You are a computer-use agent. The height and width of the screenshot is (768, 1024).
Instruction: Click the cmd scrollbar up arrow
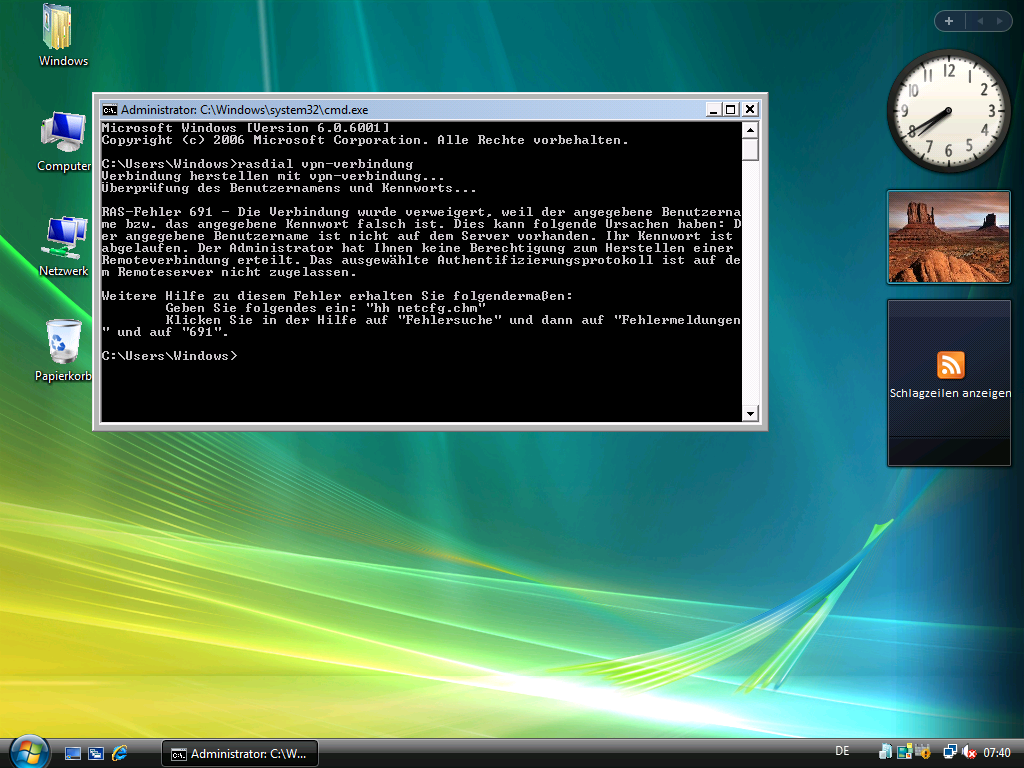pos(750,130)
